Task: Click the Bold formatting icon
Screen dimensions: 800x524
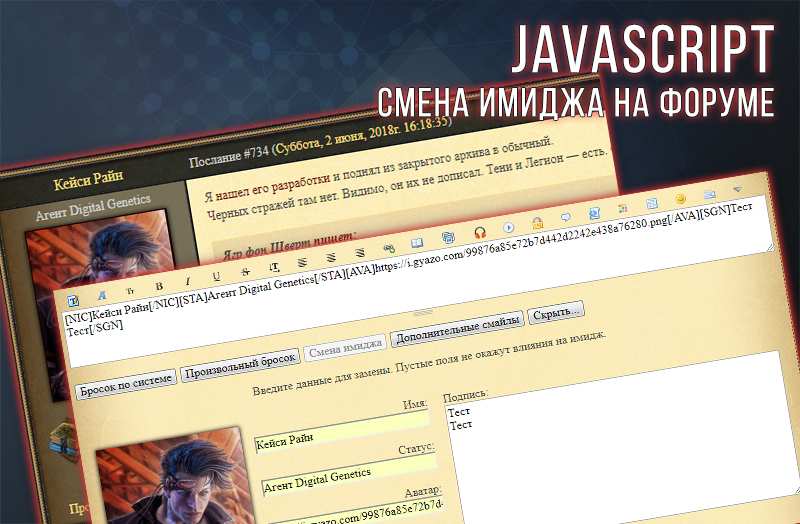Action: 158,285
